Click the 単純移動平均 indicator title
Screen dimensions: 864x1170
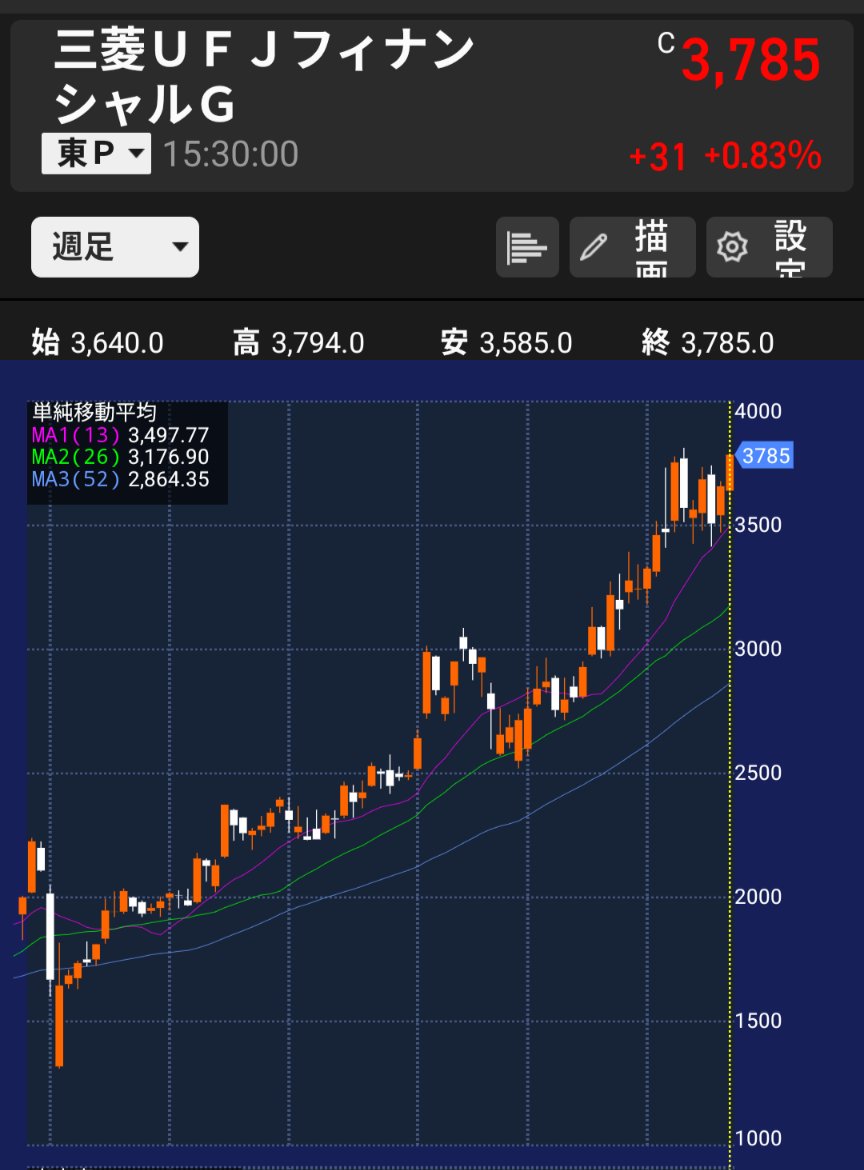pyautogui.click(x=94, y=413)
